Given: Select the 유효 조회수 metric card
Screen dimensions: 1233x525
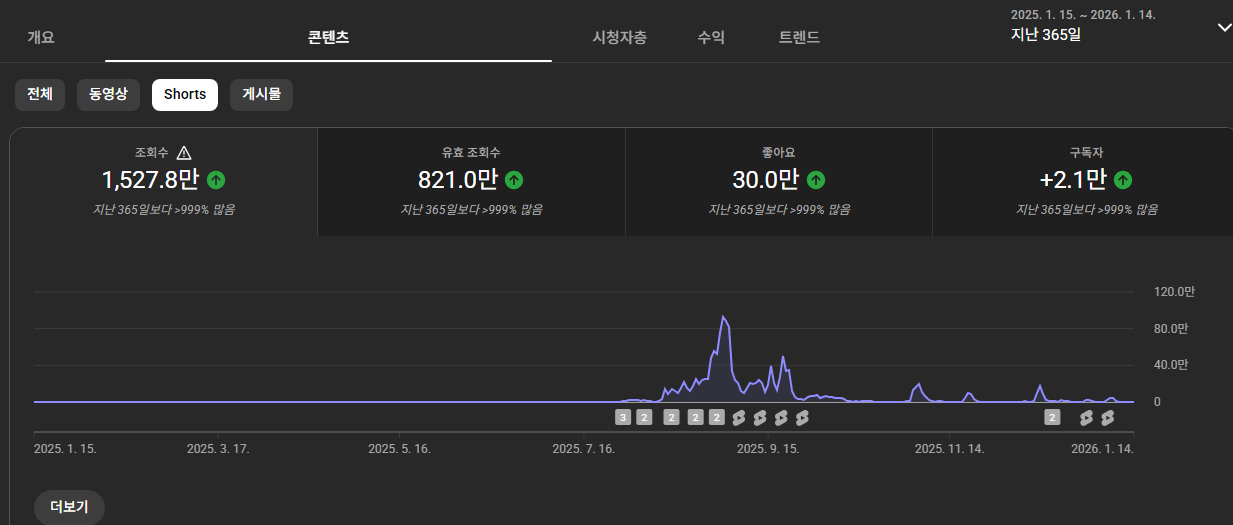Looking at the screenshot, I should pos(471,181).
